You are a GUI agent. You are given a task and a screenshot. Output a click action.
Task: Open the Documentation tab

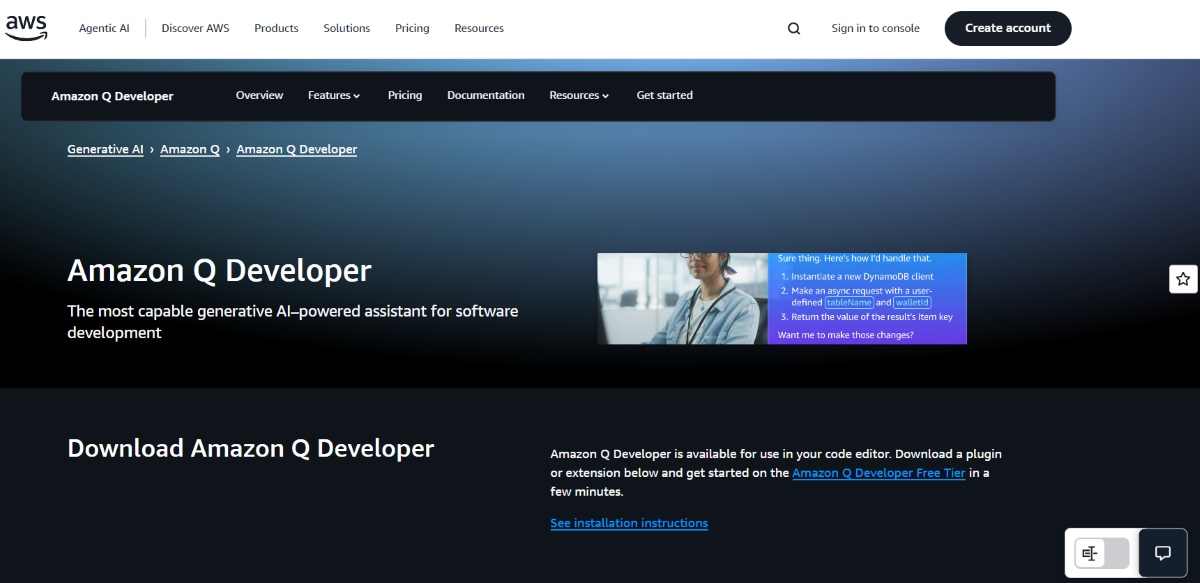pos(486,95)
